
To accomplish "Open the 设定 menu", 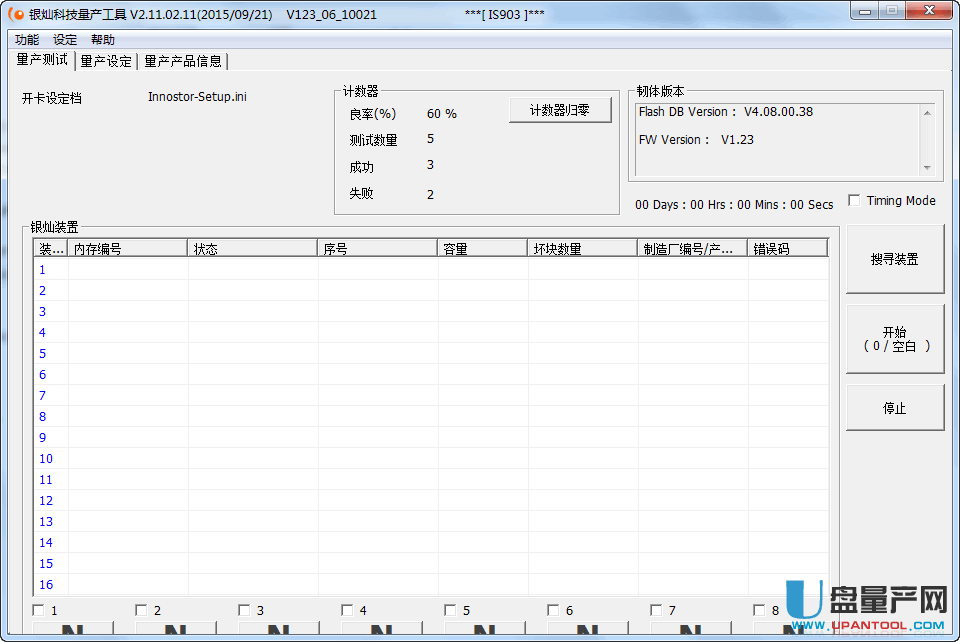I will [65, 40].
